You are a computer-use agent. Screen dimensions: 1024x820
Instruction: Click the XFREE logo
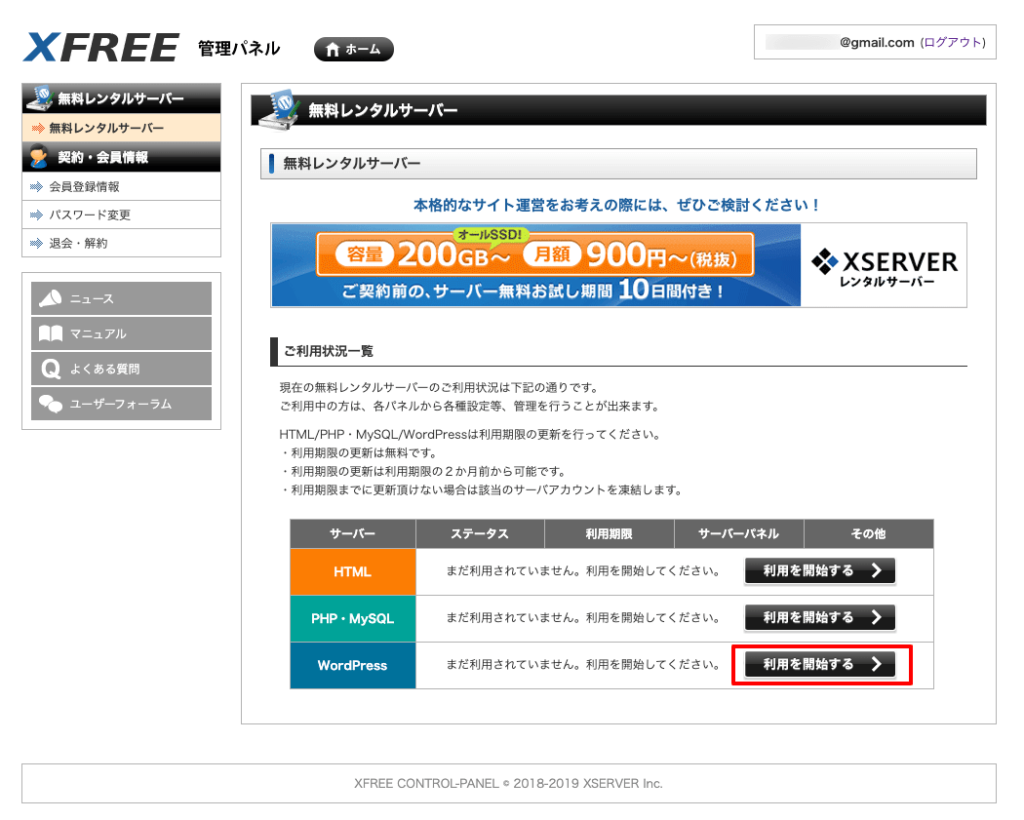coord(101,48)
